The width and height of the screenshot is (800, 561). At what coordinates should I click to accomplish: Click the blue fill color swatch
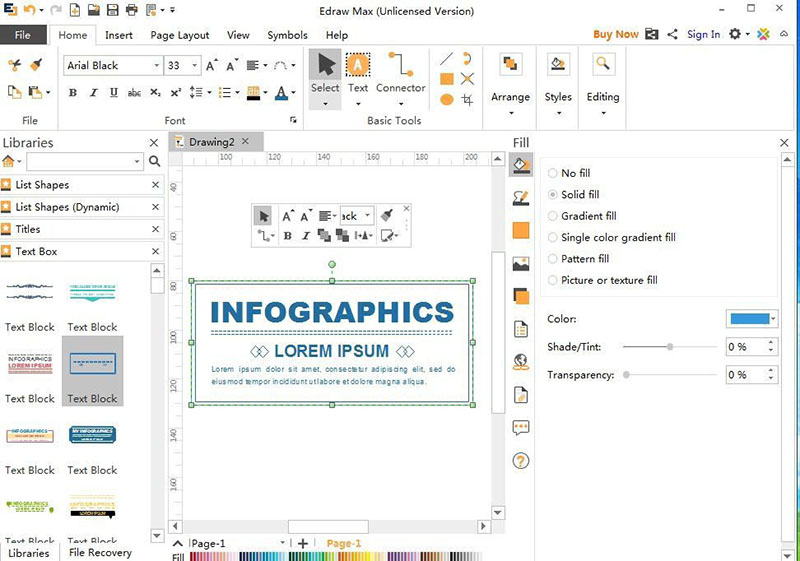click(749, 319)
